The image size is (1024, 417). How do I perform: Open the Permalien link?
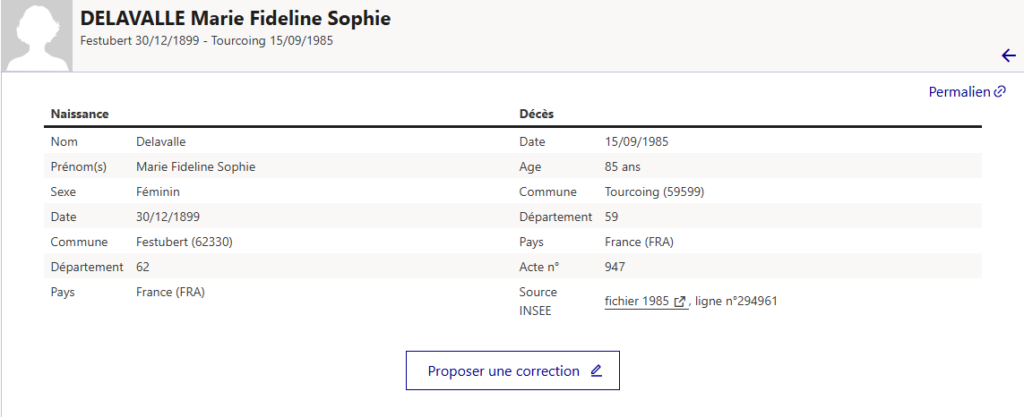click(x=959, y=92)
